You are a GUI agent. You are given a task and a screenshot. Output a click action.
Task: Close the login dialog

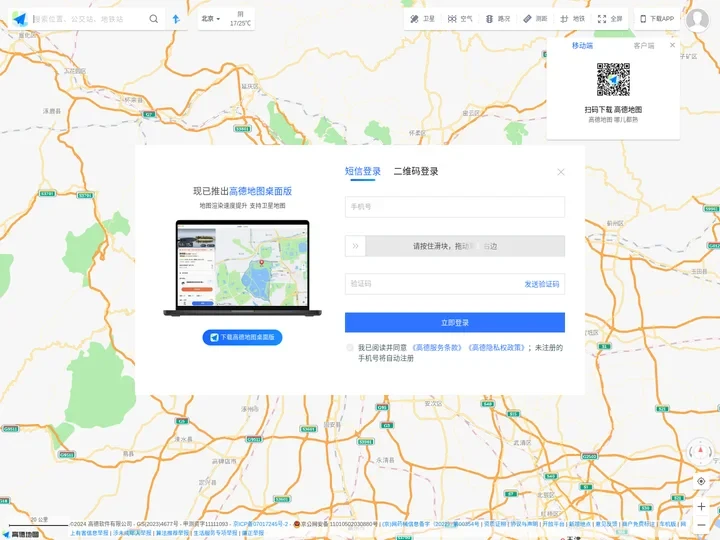pyautogui.click(x=561, y=172)
